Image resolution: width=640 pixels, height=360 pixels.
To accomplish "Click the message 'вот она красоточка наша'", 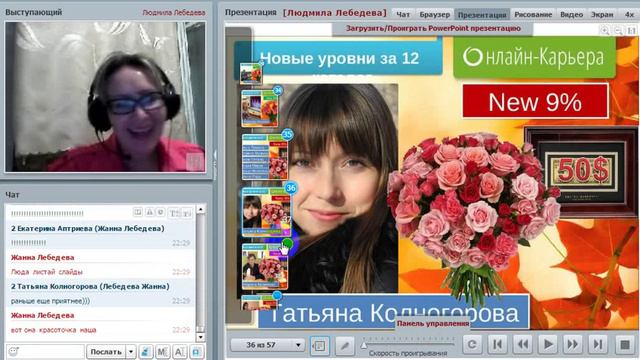I will tap(53, 330).
